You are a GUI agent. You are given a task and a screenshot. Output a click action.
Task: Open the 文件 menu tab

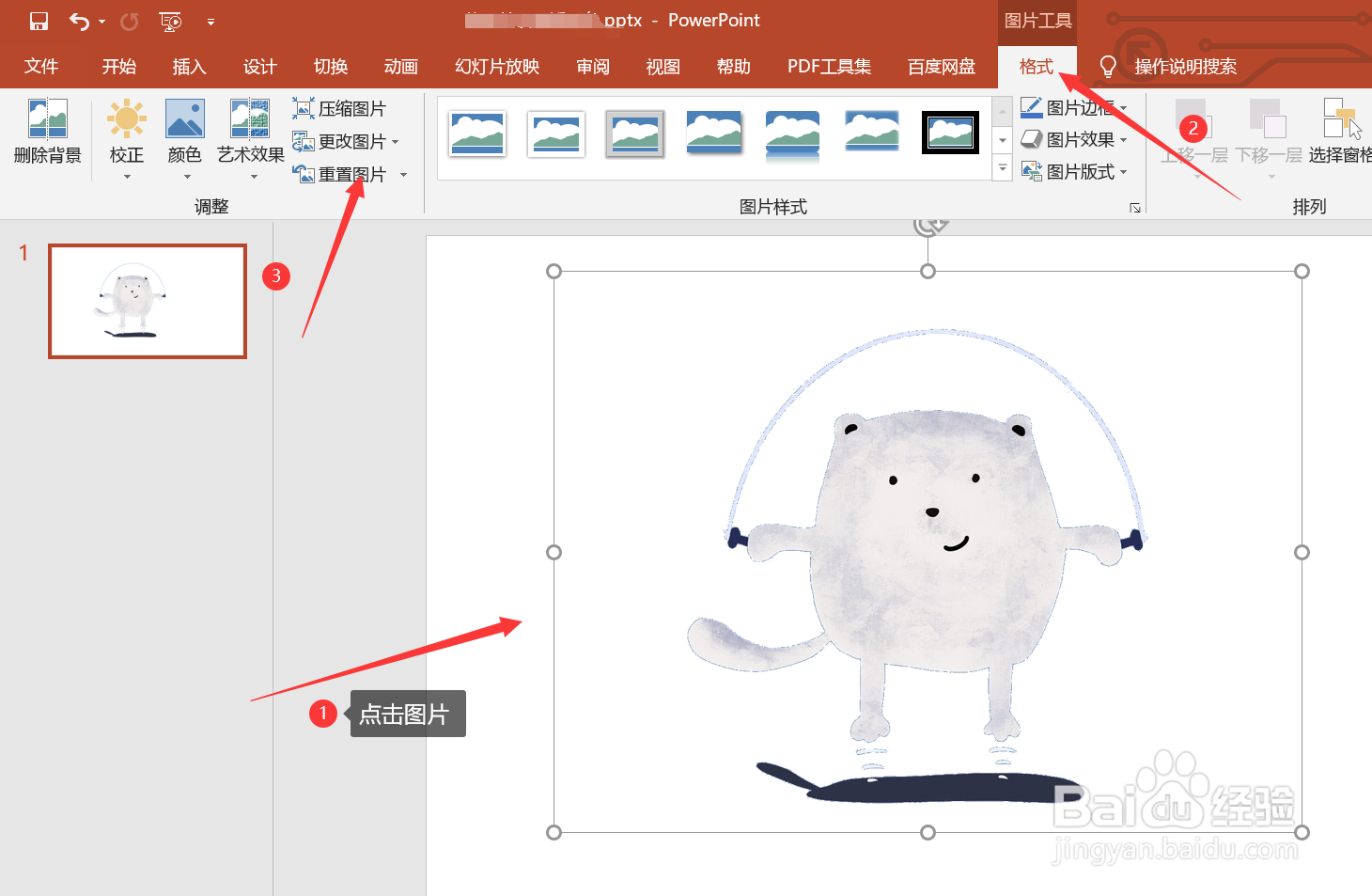click(x=41, y=67)
